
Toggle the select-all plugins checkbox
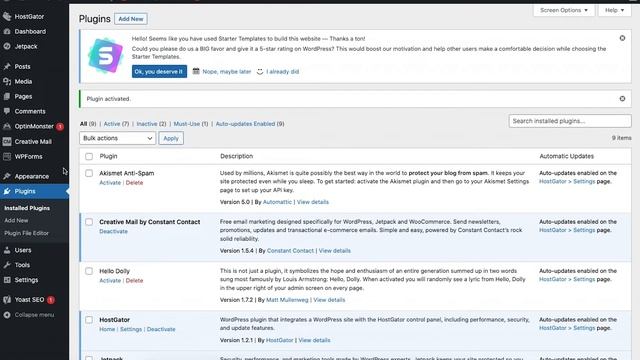(89, 156)
